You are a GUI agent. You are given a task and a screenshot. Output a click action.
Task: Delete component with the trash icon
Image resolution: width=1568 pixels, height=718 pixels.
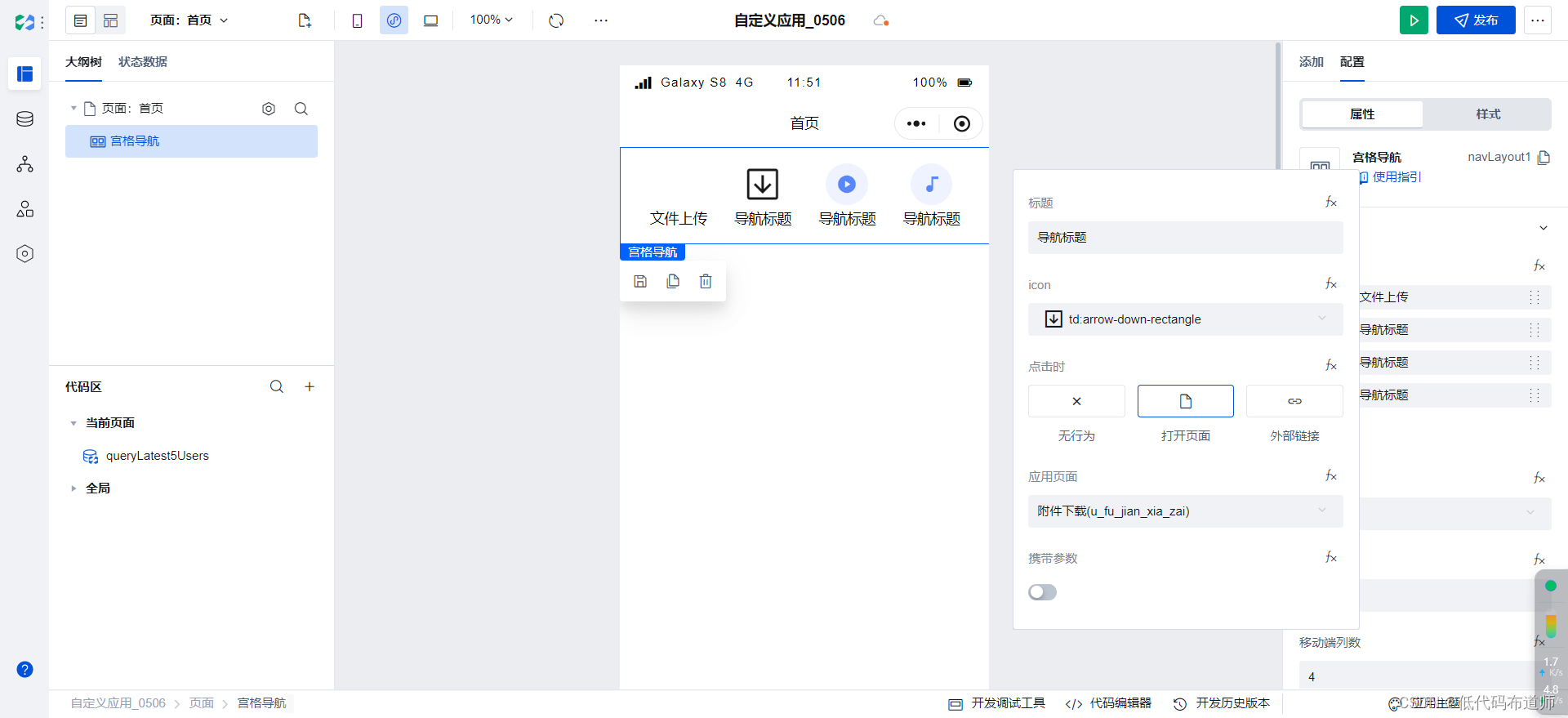pyautogui.click(x=706, y=281)
